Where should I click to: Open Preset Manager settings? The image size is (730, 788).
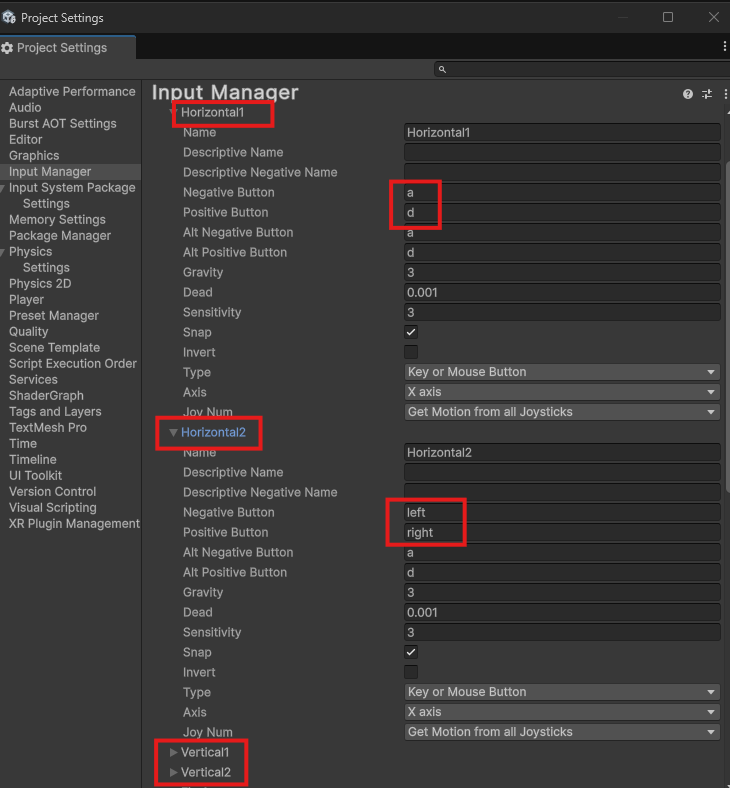point(54,316)
